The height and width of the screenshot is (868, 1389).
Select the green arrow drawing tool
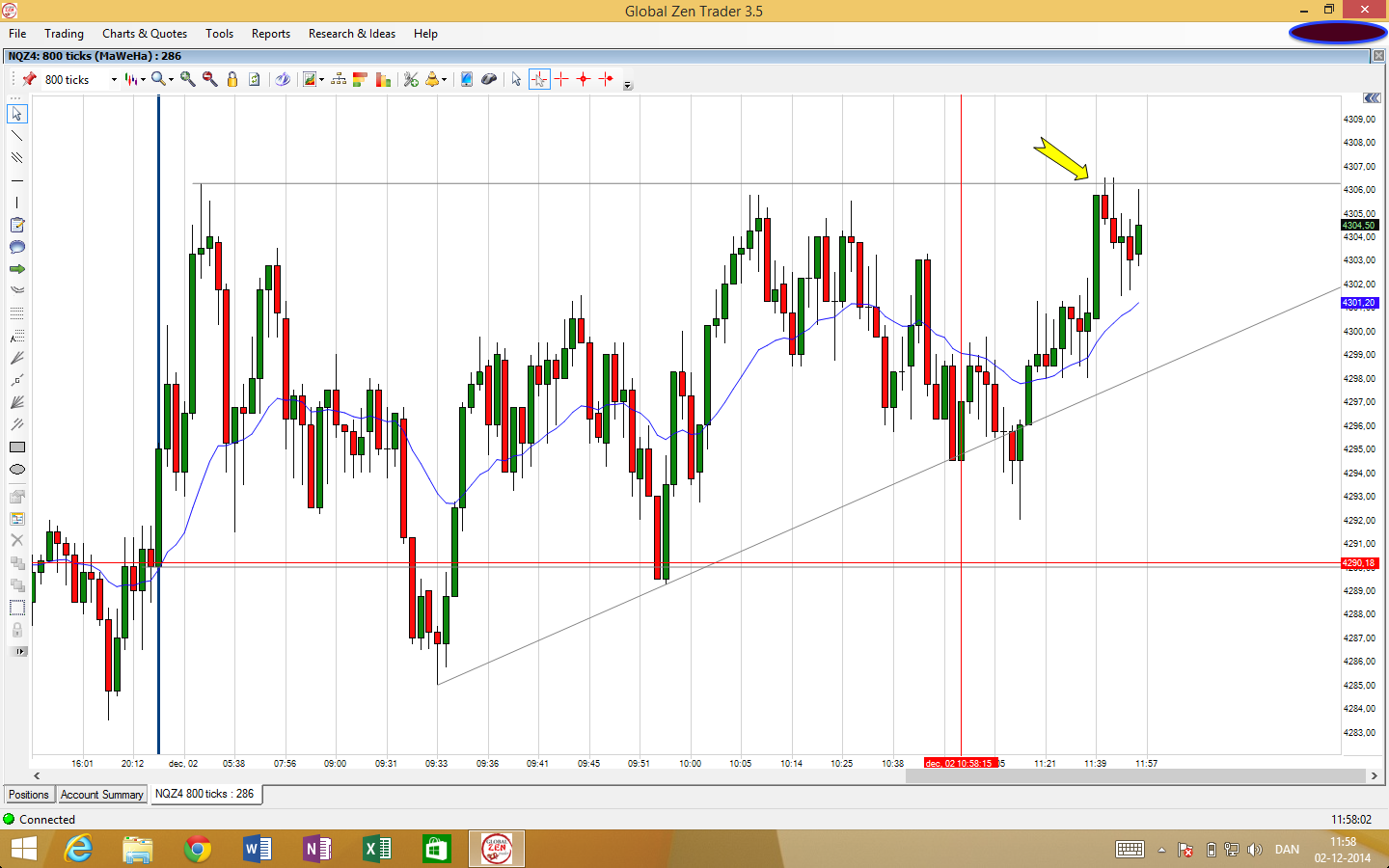[x=17, y=269]
